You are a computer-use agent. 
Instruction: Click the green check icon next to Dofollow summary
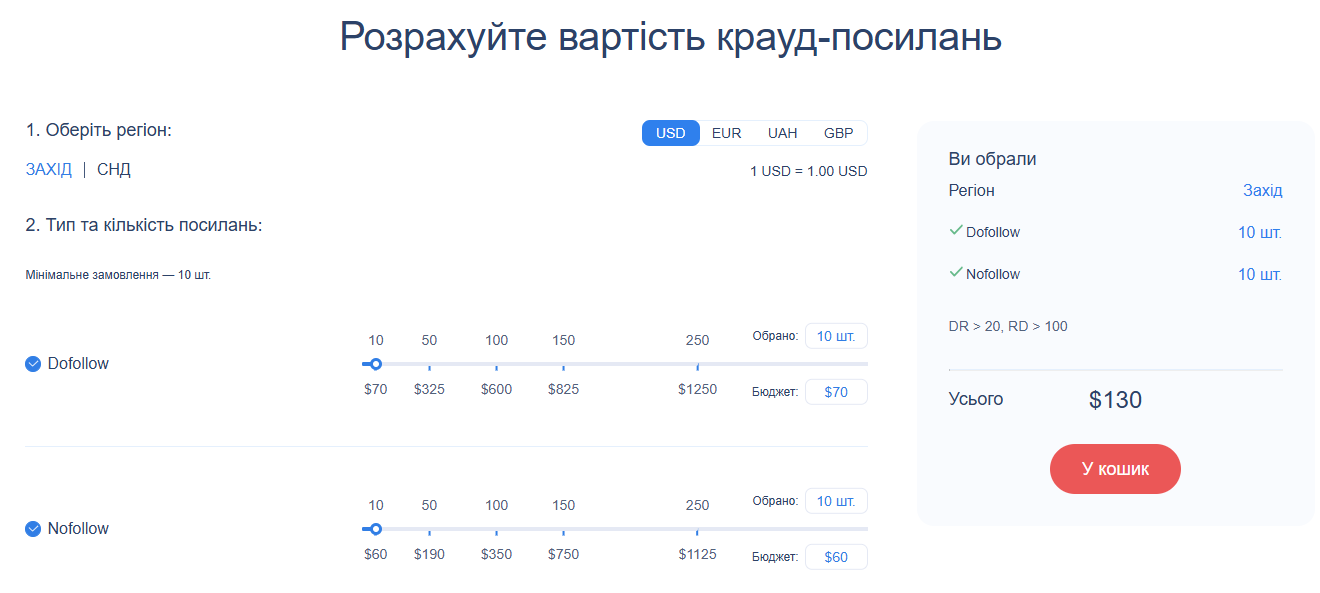(x=957, y=231)
